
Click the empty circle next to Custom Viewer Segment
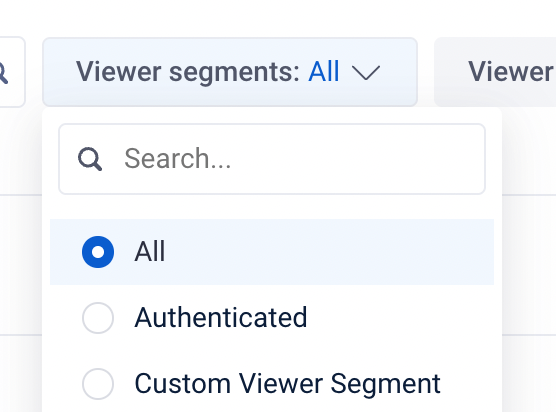point(98,384)
